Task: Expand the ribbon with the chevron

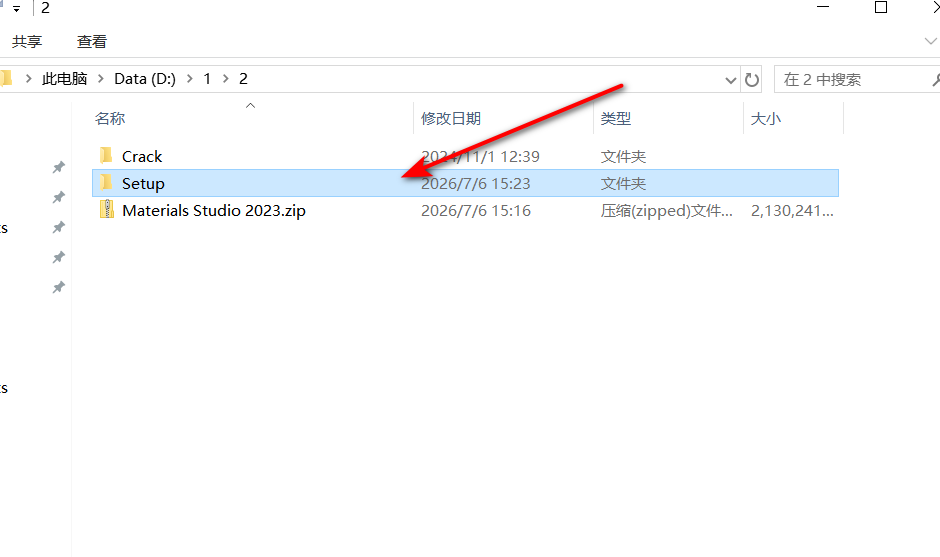Action: [x=930, y=41]
